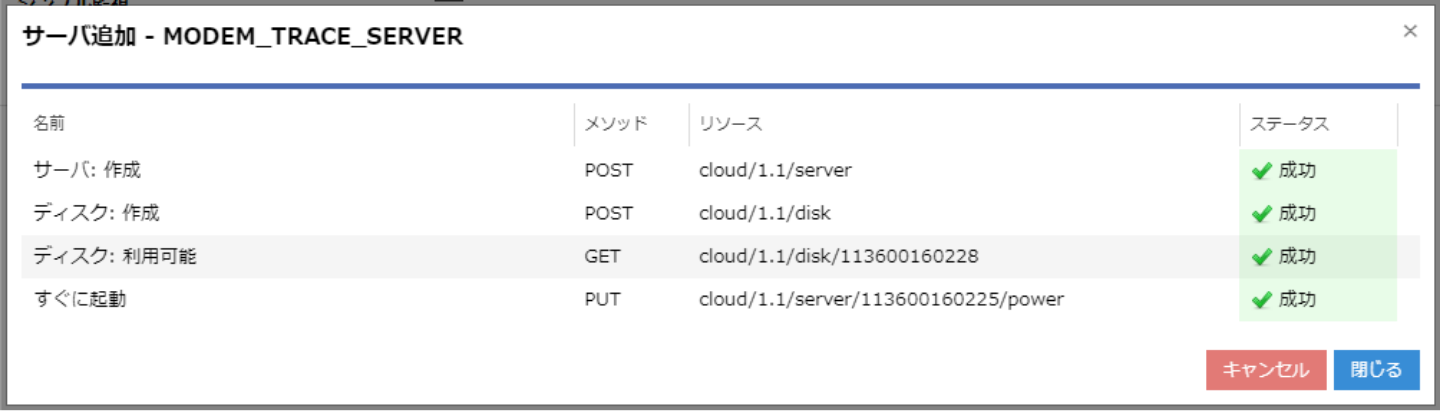This screenshot has height=411, width=1440.
Task: Click the リソース column header
Action: [x=730, y=124]
